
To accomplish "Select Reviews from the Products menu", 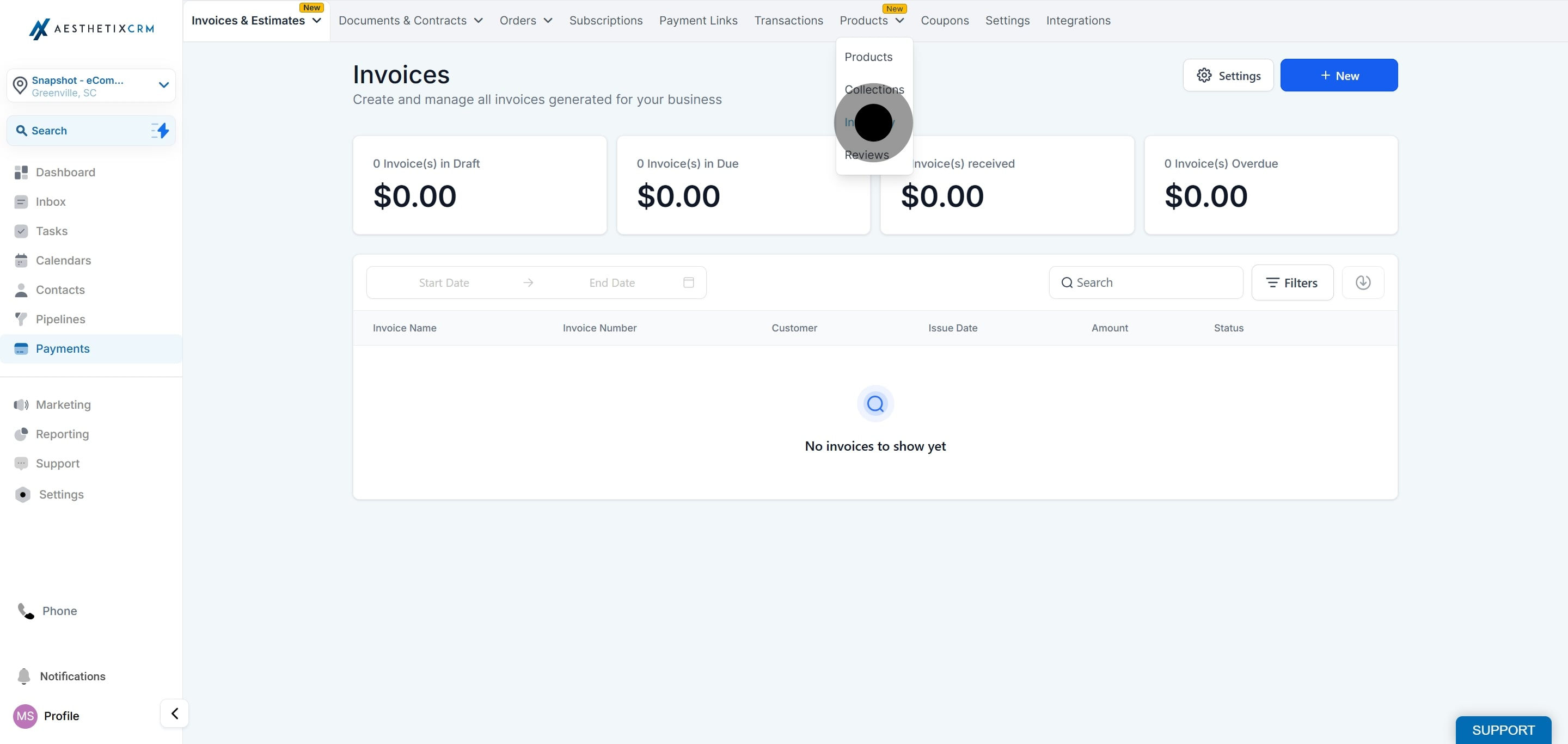I will pos(866,155).
